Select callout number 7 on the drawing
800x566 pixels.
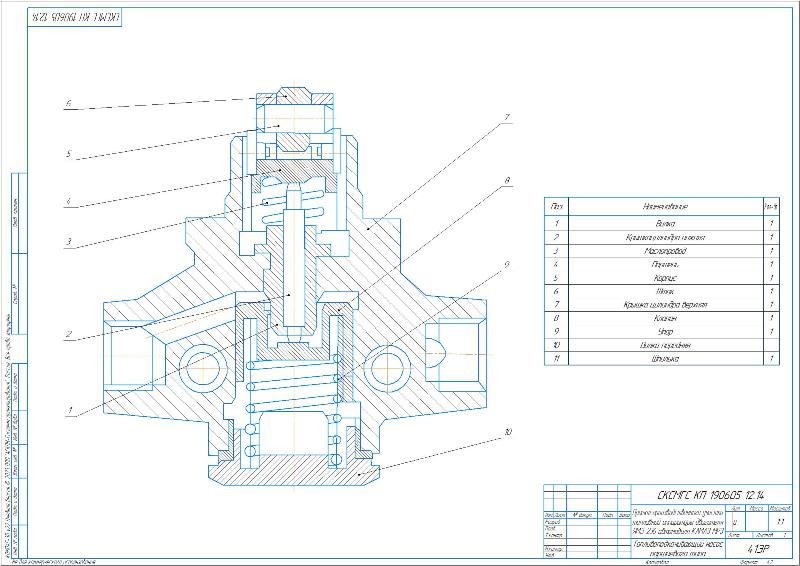[507, 117]
